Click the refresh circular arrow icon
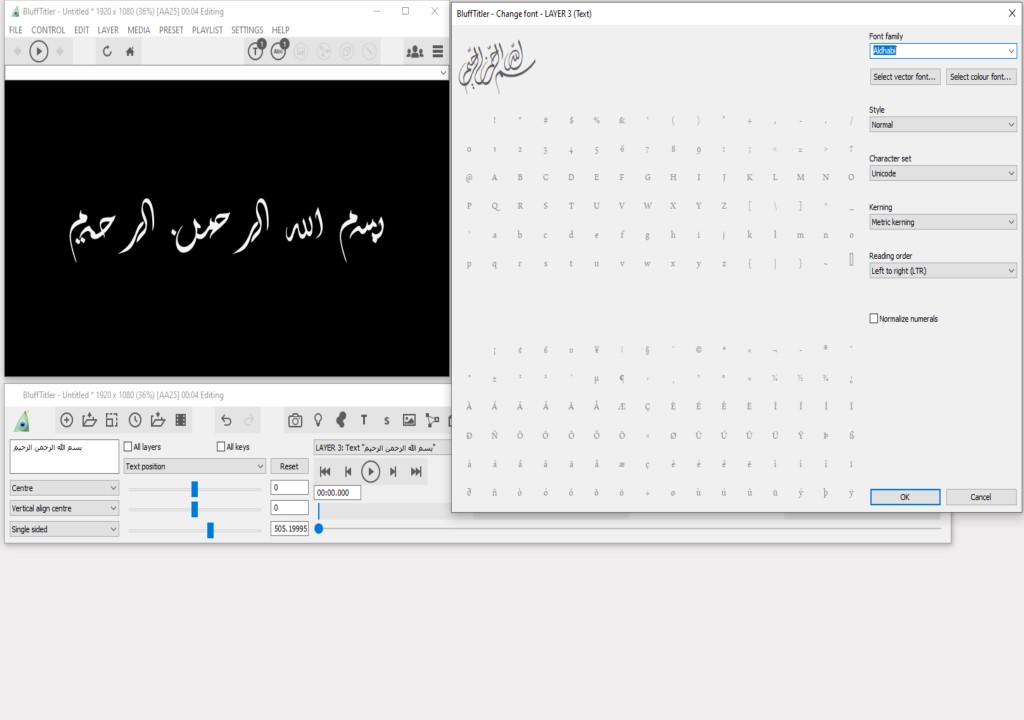The height and width of the screenshot is (720, 1024). pos(107,51)
